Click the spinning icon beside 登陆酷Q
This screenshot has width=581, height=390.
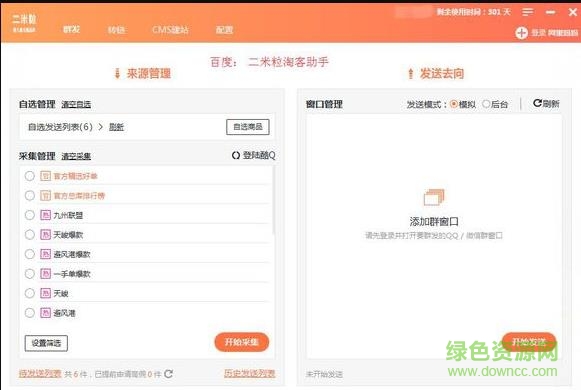(236, 156)
